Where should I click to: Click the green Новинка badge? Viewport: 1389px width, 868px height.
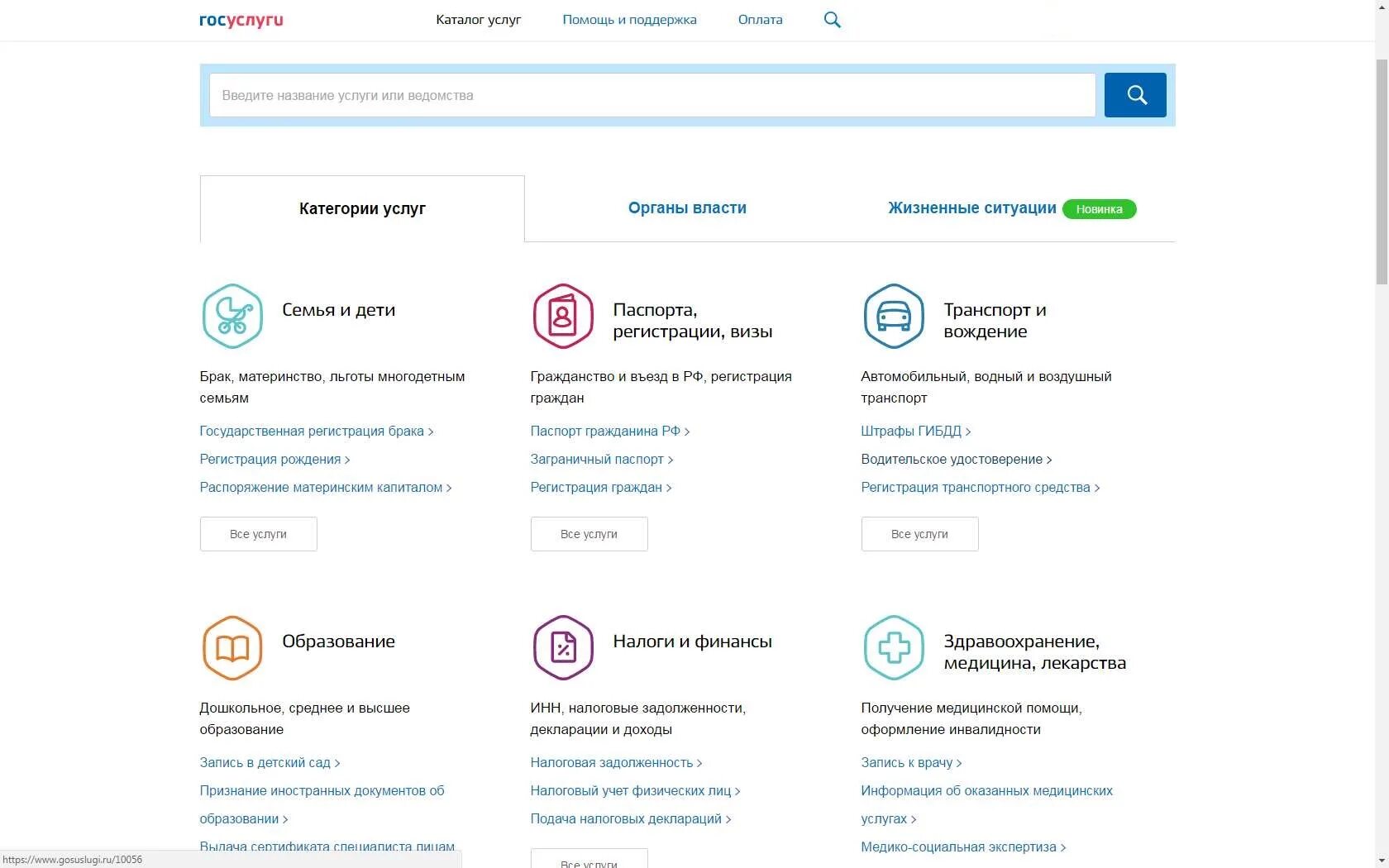click(1099, 209)
